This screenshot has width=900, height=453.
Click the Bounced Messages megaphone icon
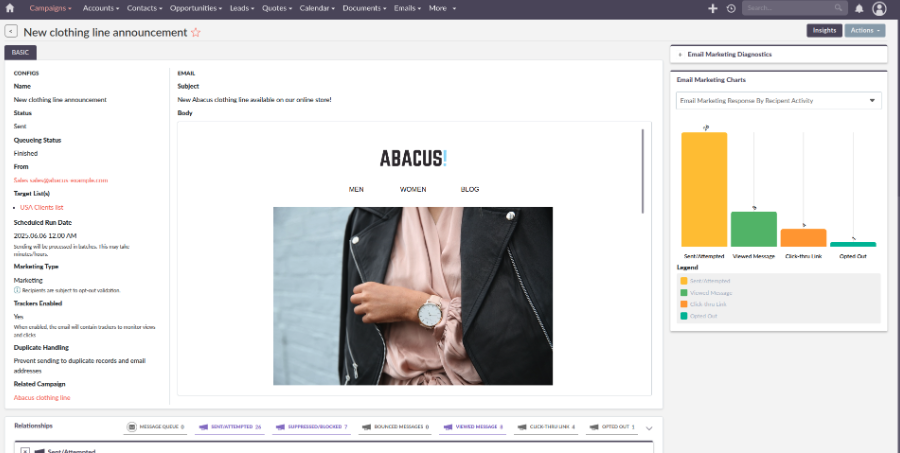(x=367, y=427)
